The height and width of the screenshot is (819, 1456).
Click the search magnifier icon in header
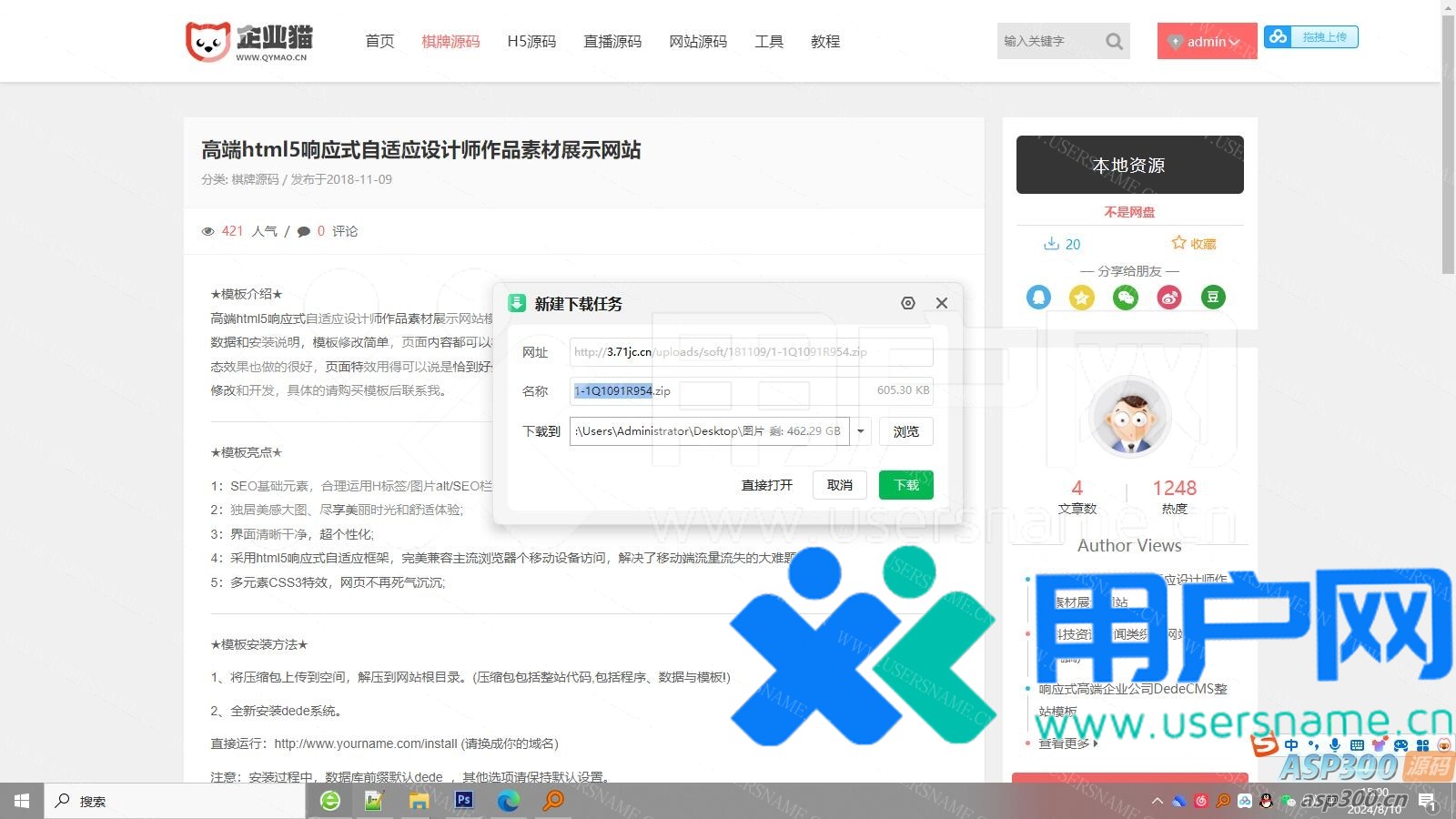[1114, 41]
